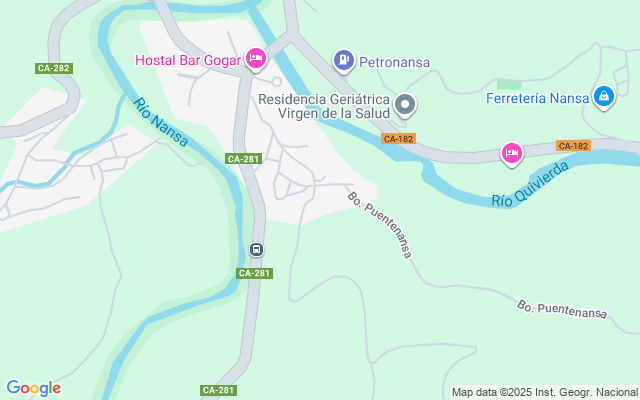Select the Ferretería Nansa label text
This screenshot has width=640, height=400.
(x=538, y=98)
